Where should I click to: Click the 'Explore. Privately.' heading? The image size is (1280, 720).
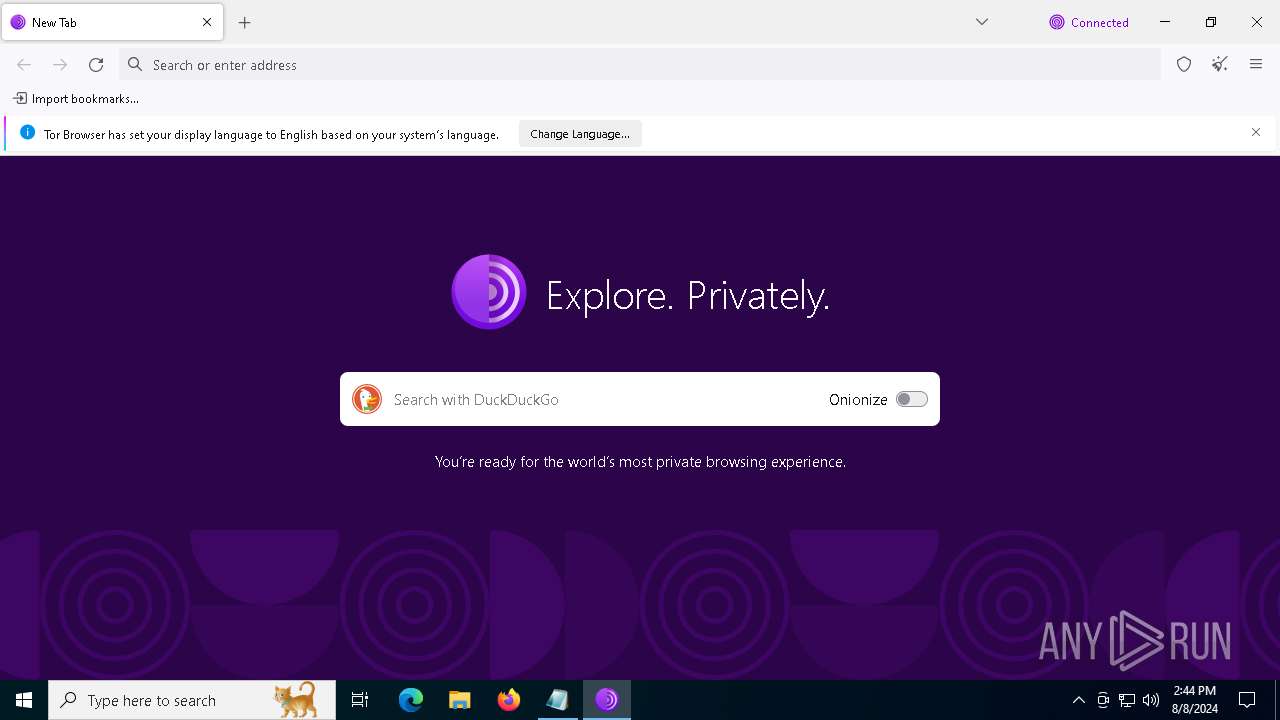pyautogui.click(x=688, y=295)
